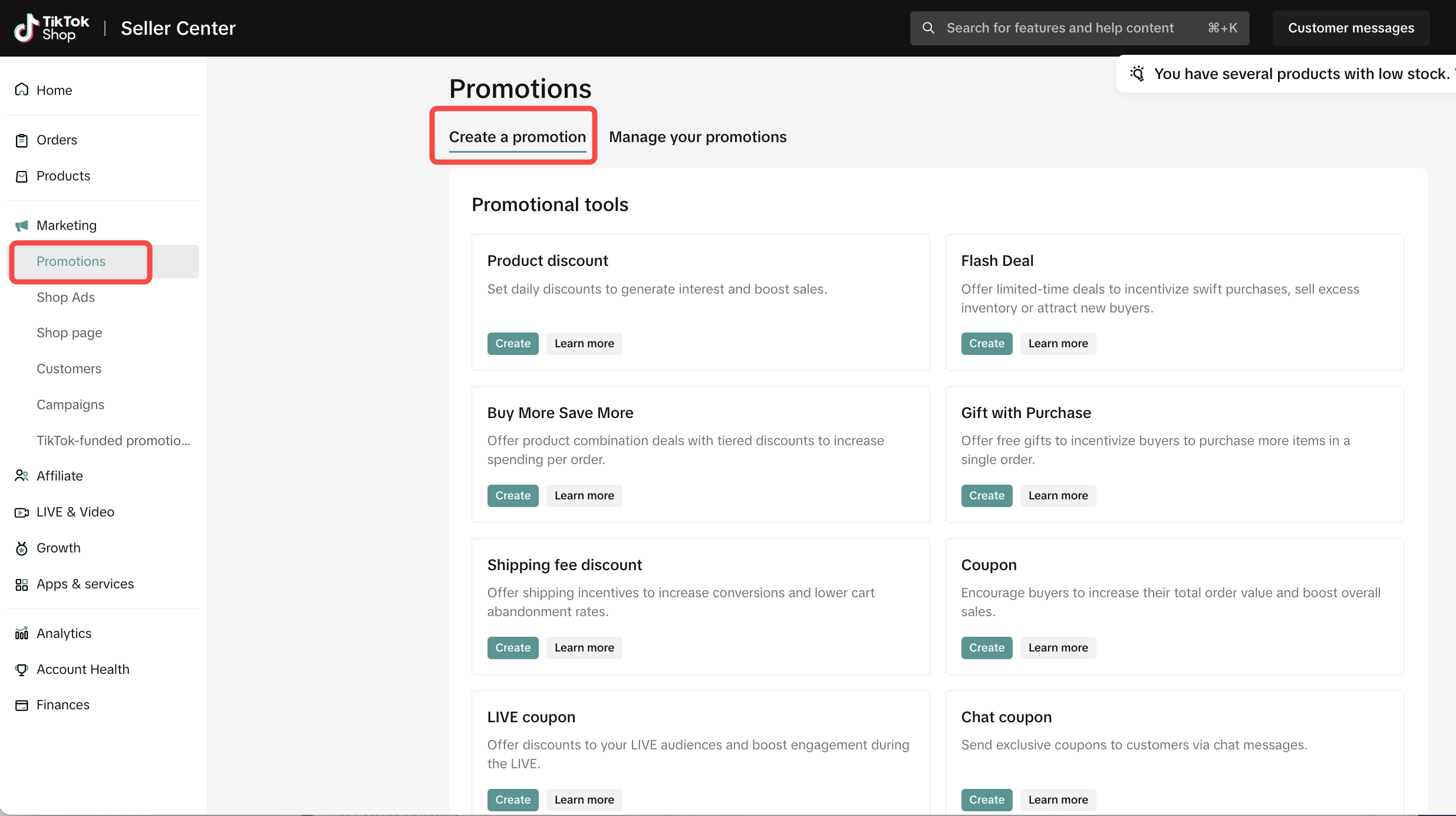This screenshot has height=816, width=1456.
Task: Click the Products bag icon
Action: 22,176
